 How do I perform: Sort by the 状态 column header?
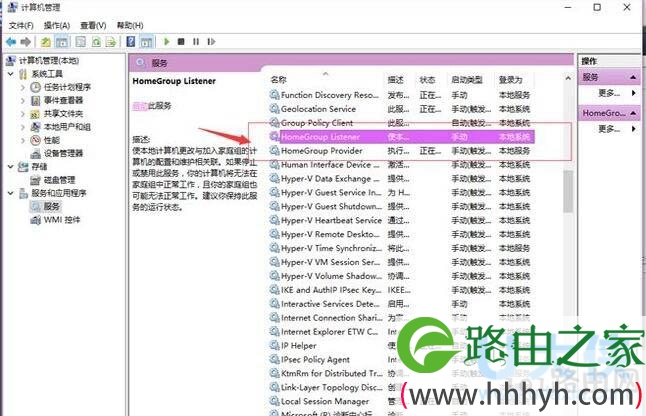(x=427, y=80)
